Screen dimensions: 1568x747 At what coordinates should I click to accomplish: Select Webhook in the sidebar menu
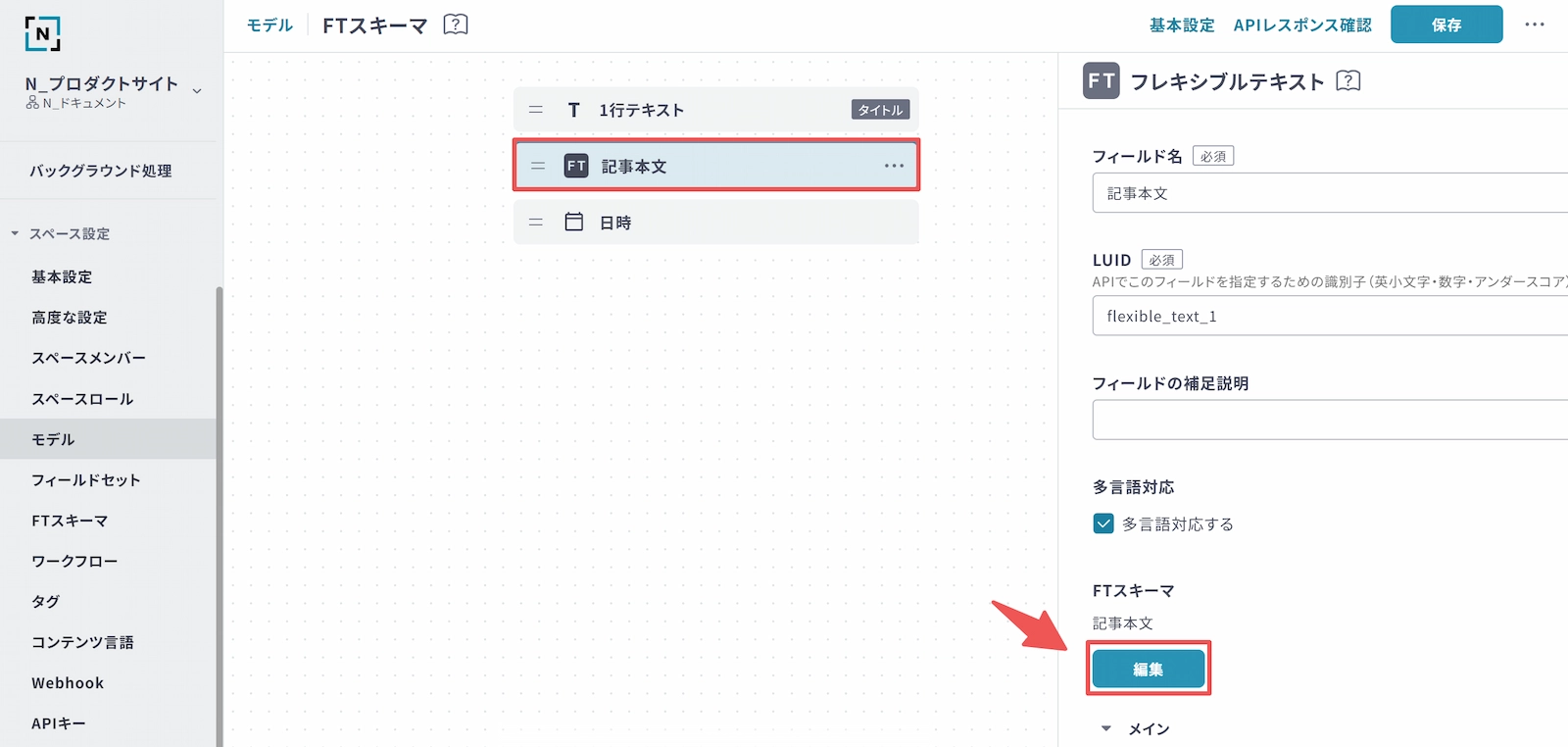pyautogui.click(x=68, y=683)
